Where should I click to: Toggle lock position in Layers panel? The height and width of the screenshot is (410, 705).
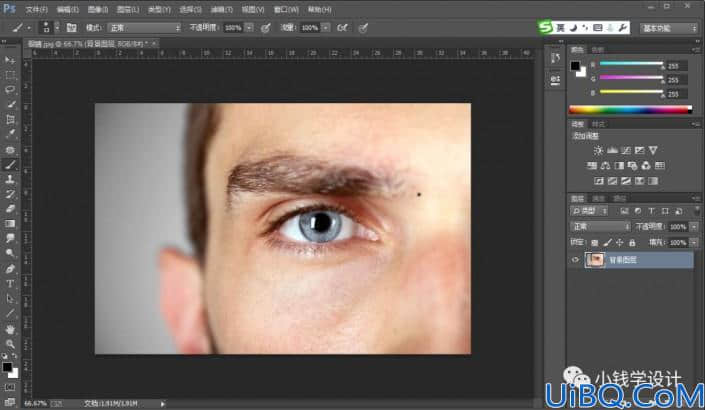coord(620,243)
